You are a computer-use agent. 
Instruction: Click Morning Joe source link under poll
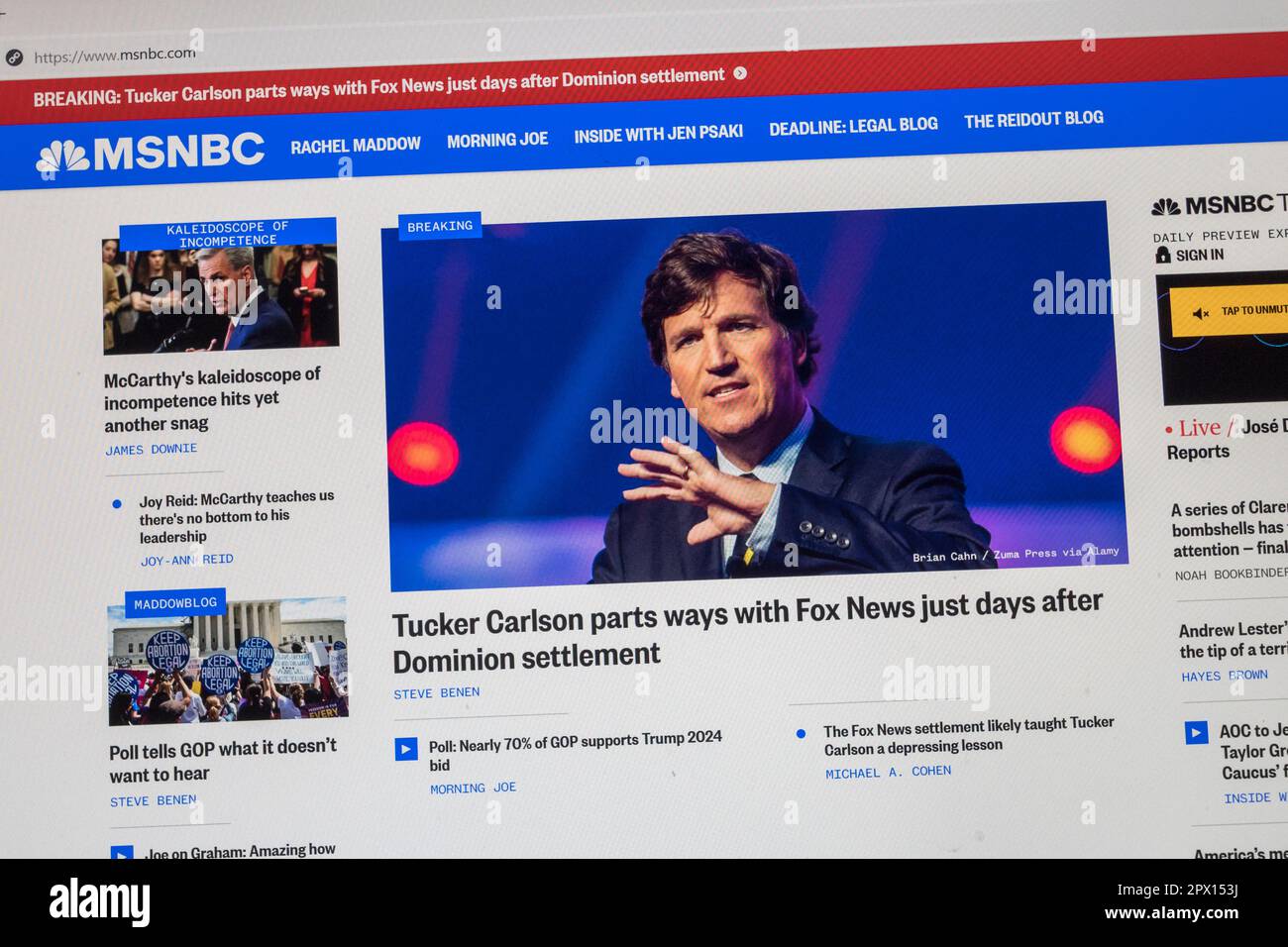(x=473, y=789)
